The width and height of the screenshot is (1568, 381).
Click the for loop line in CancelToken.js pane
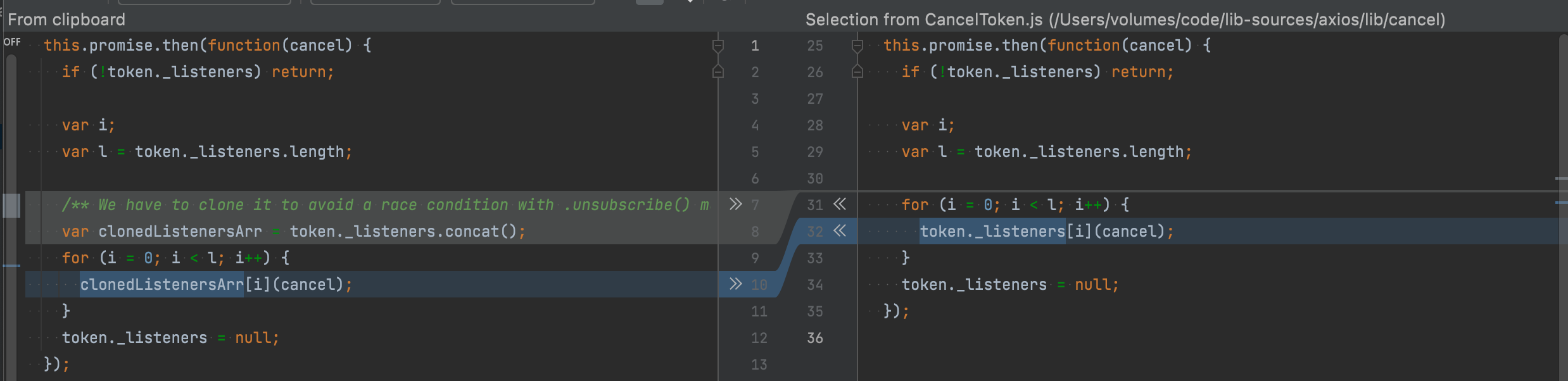tap(1015, 204)
